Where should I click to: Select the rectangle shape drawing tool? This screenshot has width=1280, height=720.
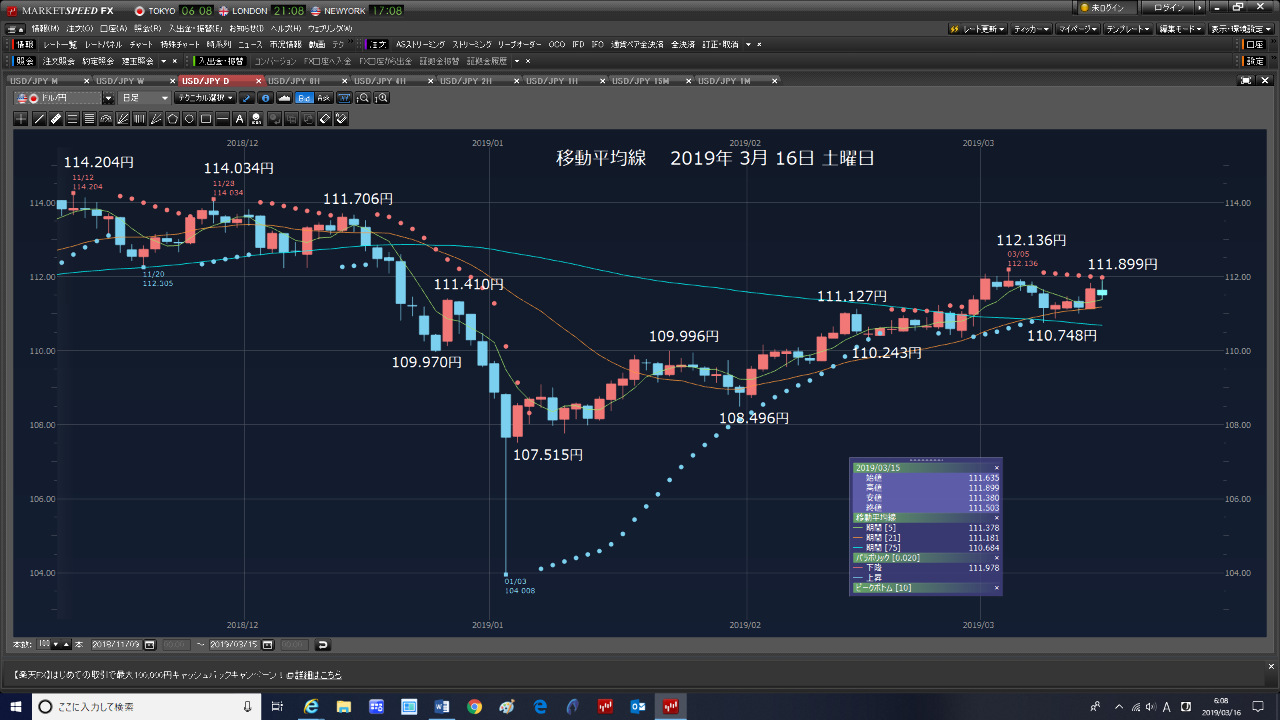206,119
